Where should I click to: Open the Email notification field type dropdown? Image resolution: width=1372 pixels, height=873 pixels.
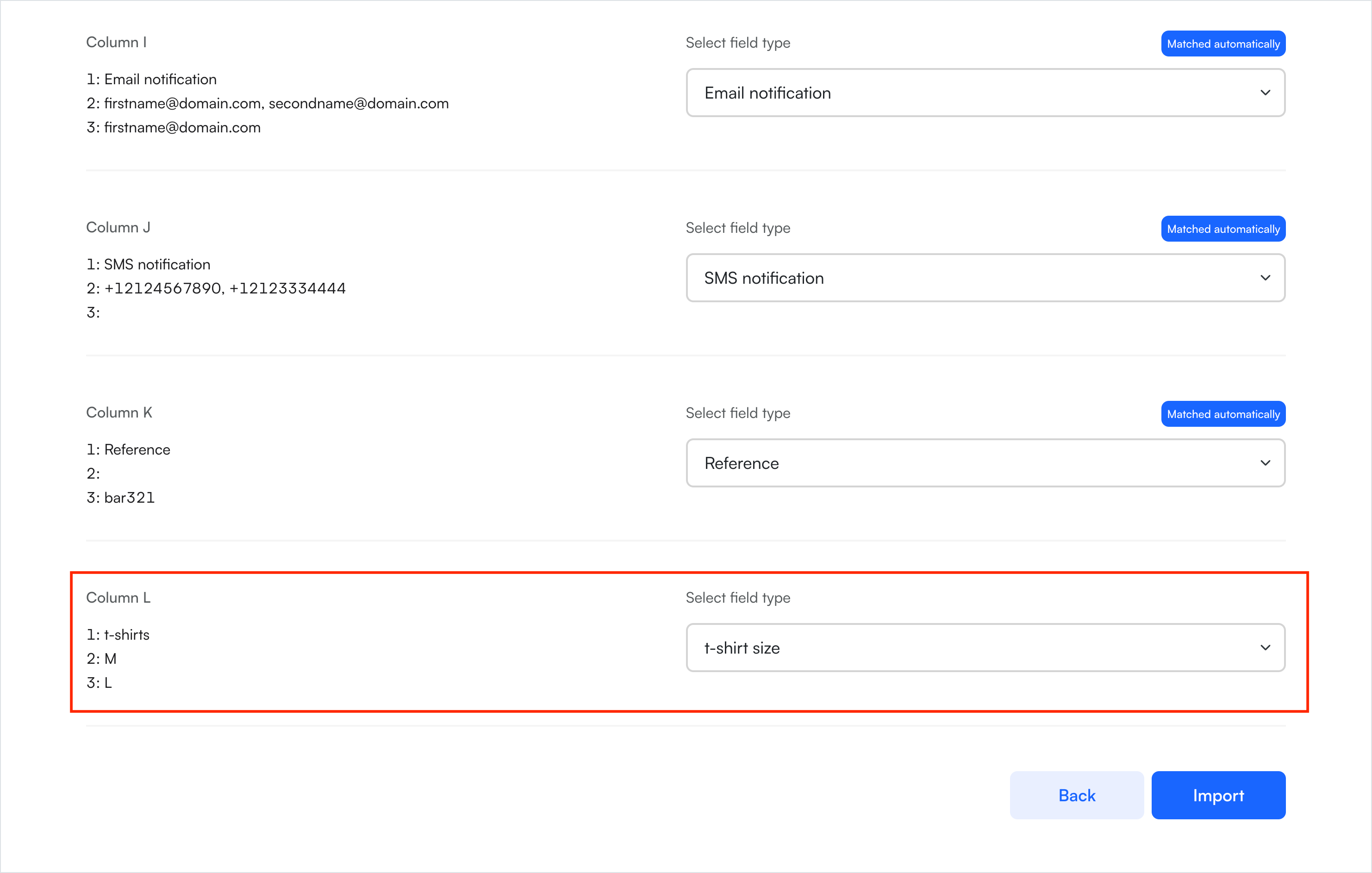tap(985, 93)
